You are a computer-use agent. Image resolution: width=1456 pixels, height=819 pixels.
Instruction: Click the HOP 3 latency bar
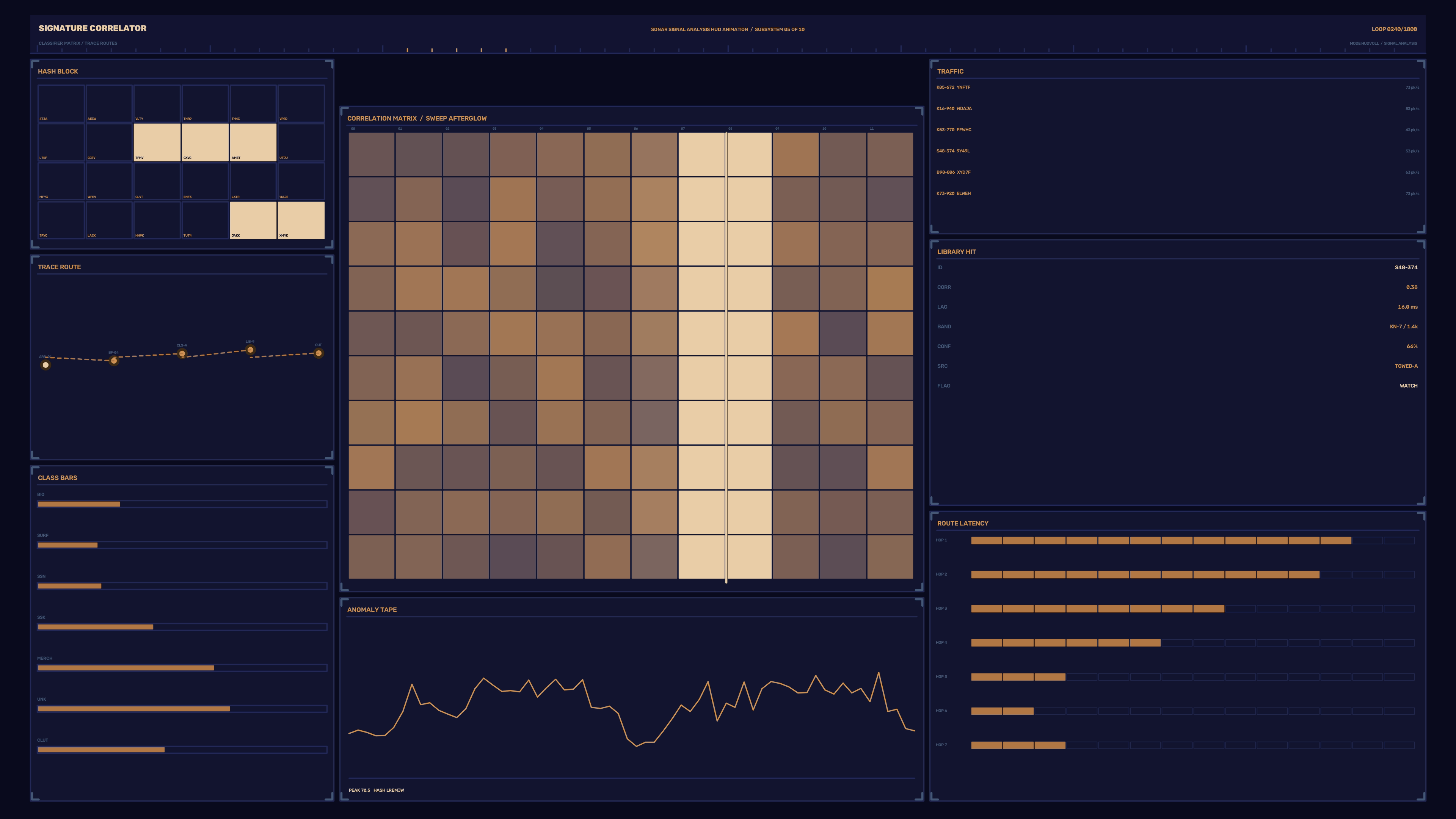click(x=1192, y=609)
